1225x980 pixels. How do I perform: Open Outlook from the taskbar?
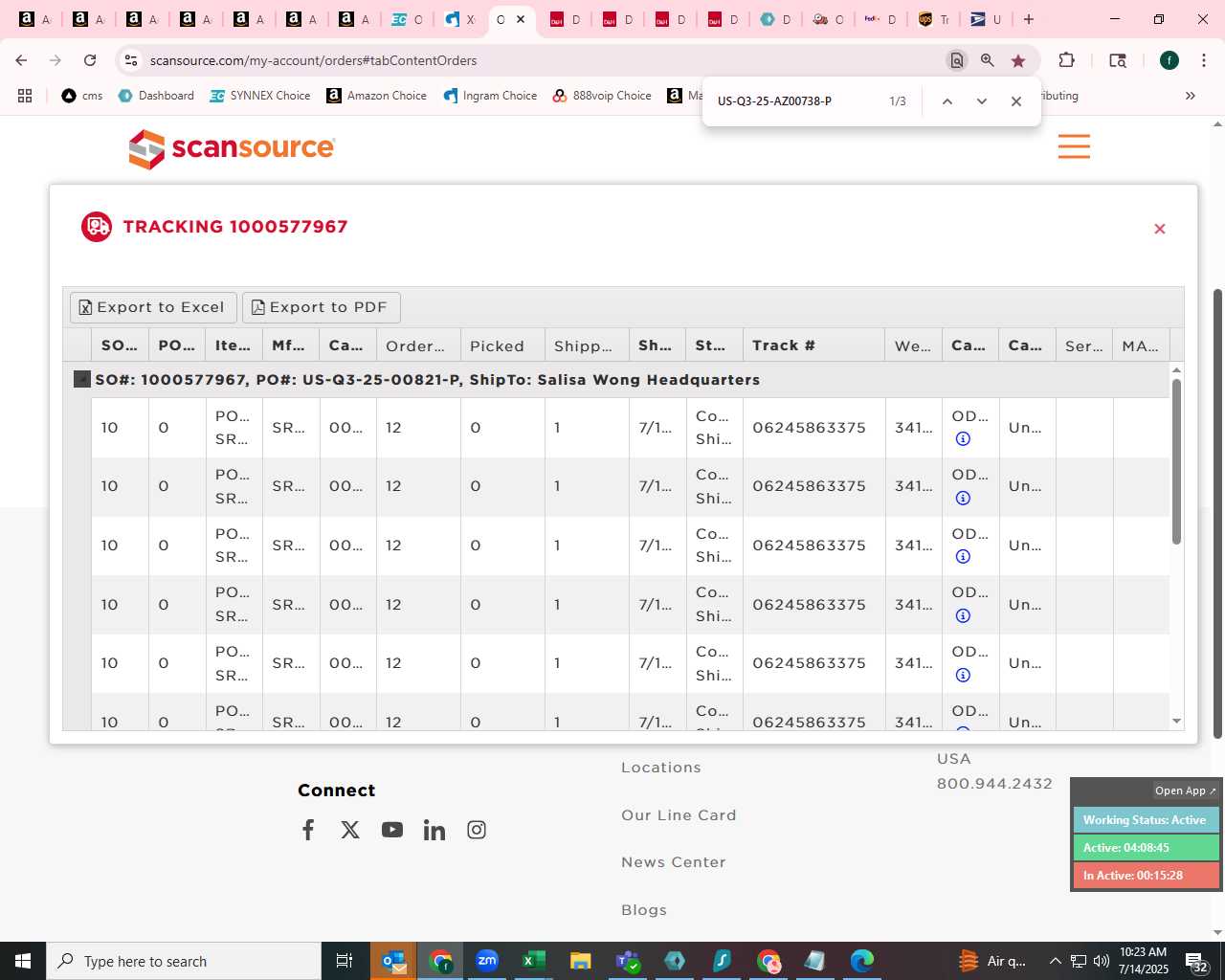tap(393, 961)
